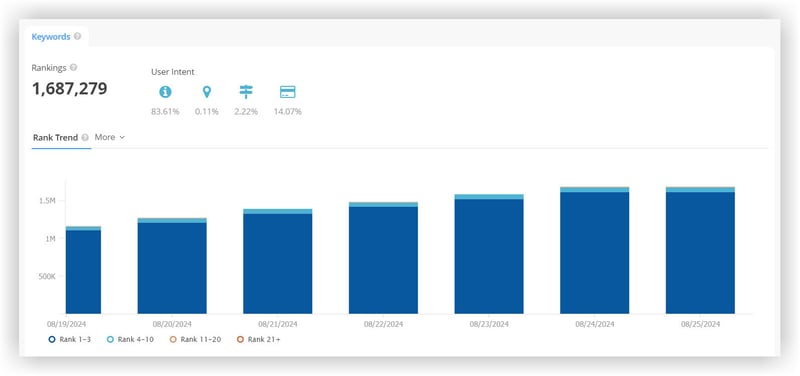The height and width of the screenshot is (376, 800).
Task: Click the transactional intent credit card icon
Action: tap(288, 92)
